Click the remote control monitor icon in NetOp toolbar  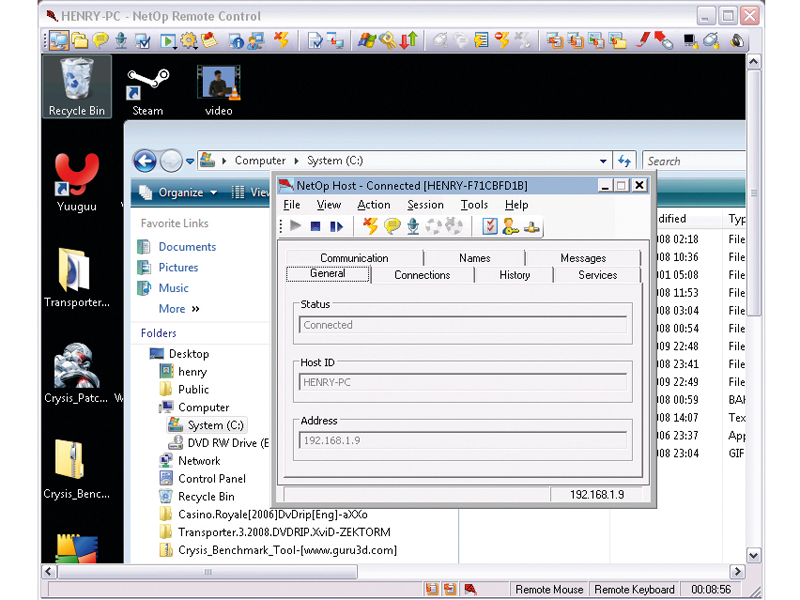pyautogui.click(x=59, y=40)
